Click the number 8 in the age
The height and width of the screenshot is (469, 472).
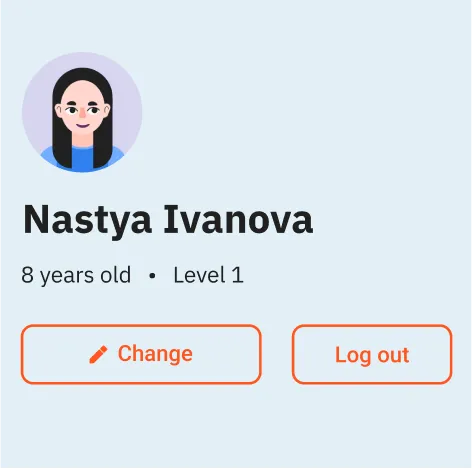(27, 275)
